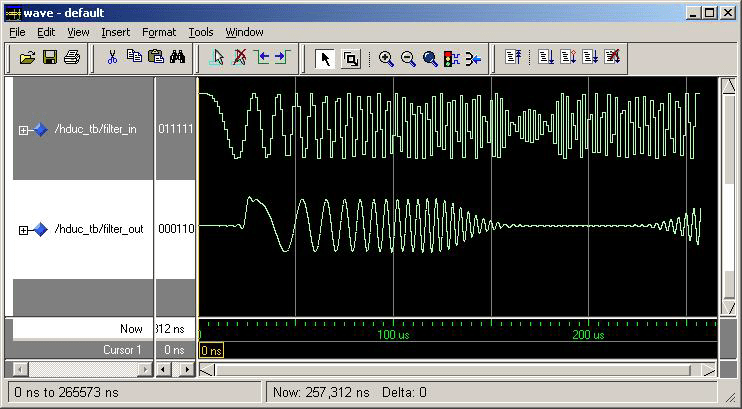Open Find using the binoculars icon
The image size is (742, 409).
pos(177,58)
